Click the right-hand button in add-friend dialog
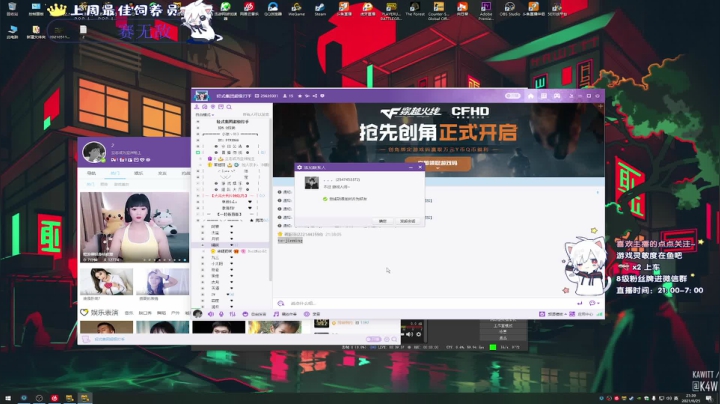Image resolution: width=720 pixels, height=404 pixels. pyautogui.click(x=407, y=221)
